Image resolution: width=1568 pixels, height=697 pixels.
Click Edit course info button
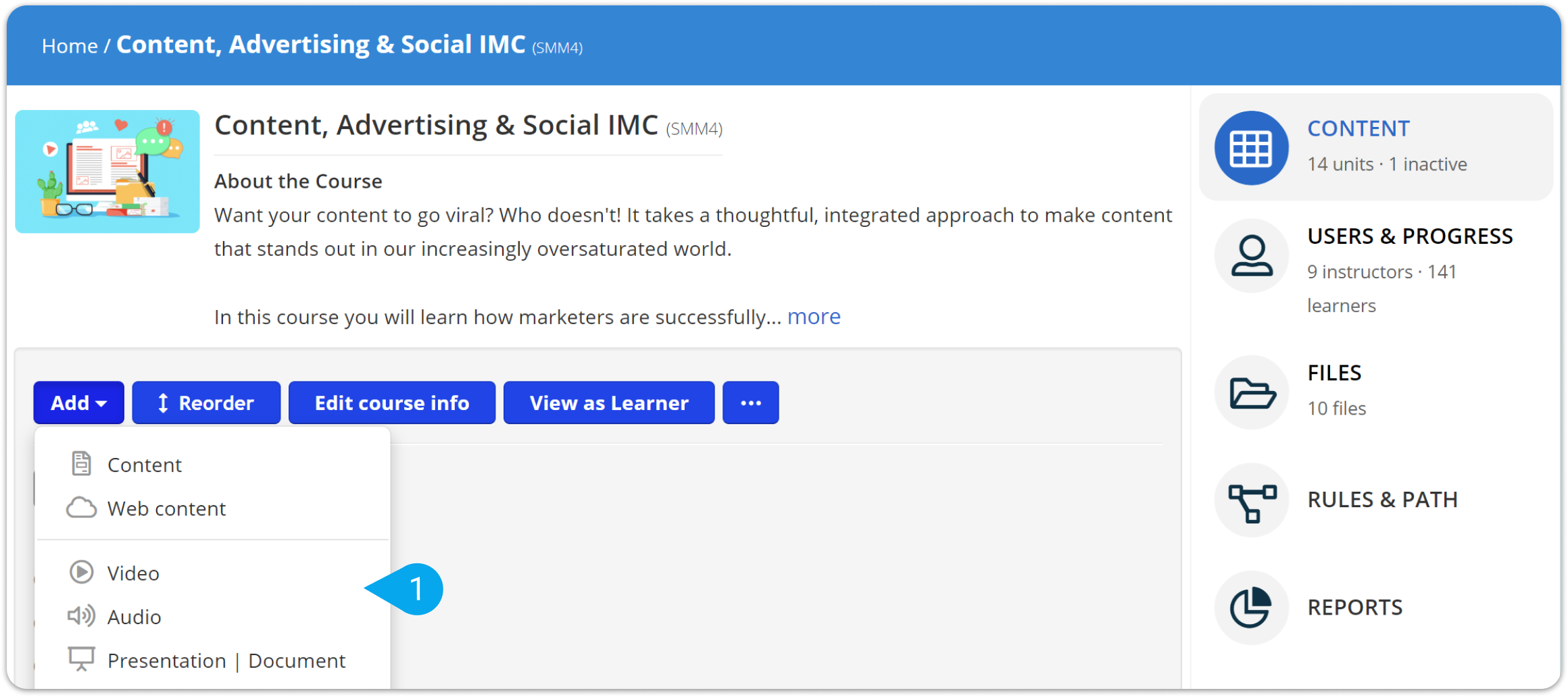(392, 403)
